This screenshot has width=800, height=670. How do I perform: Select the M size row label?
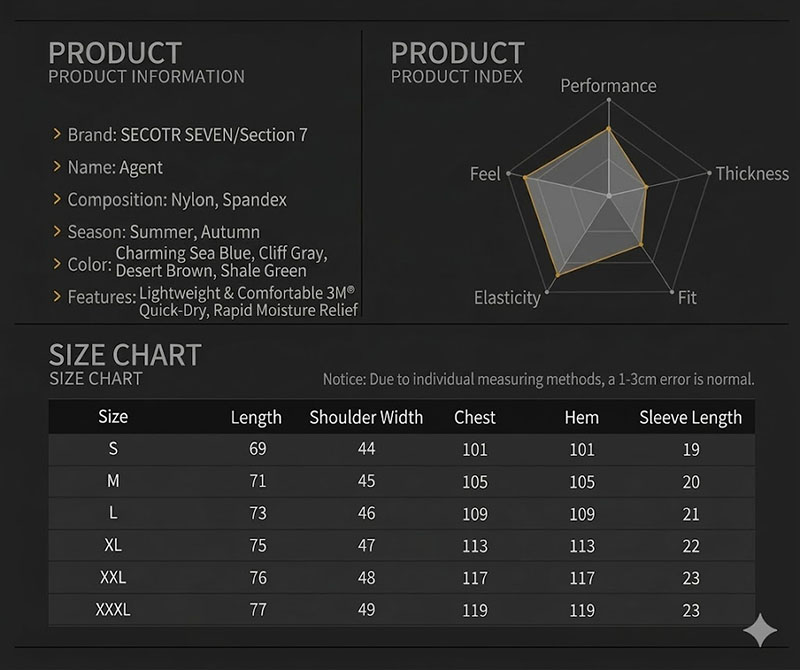[113, 481]
